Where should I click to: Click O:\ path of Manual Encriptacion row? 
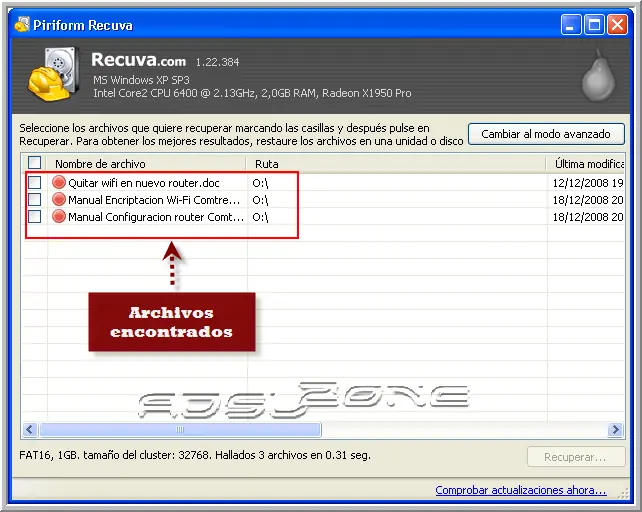click(x=260, y=200)
